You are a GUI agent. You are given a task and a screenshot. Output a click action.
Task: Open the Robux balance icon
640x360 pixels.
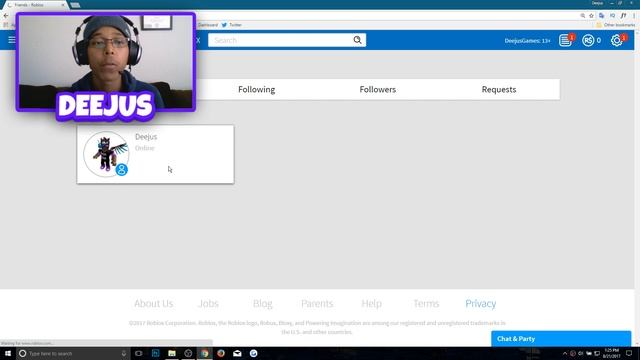(x=588, y=40)
